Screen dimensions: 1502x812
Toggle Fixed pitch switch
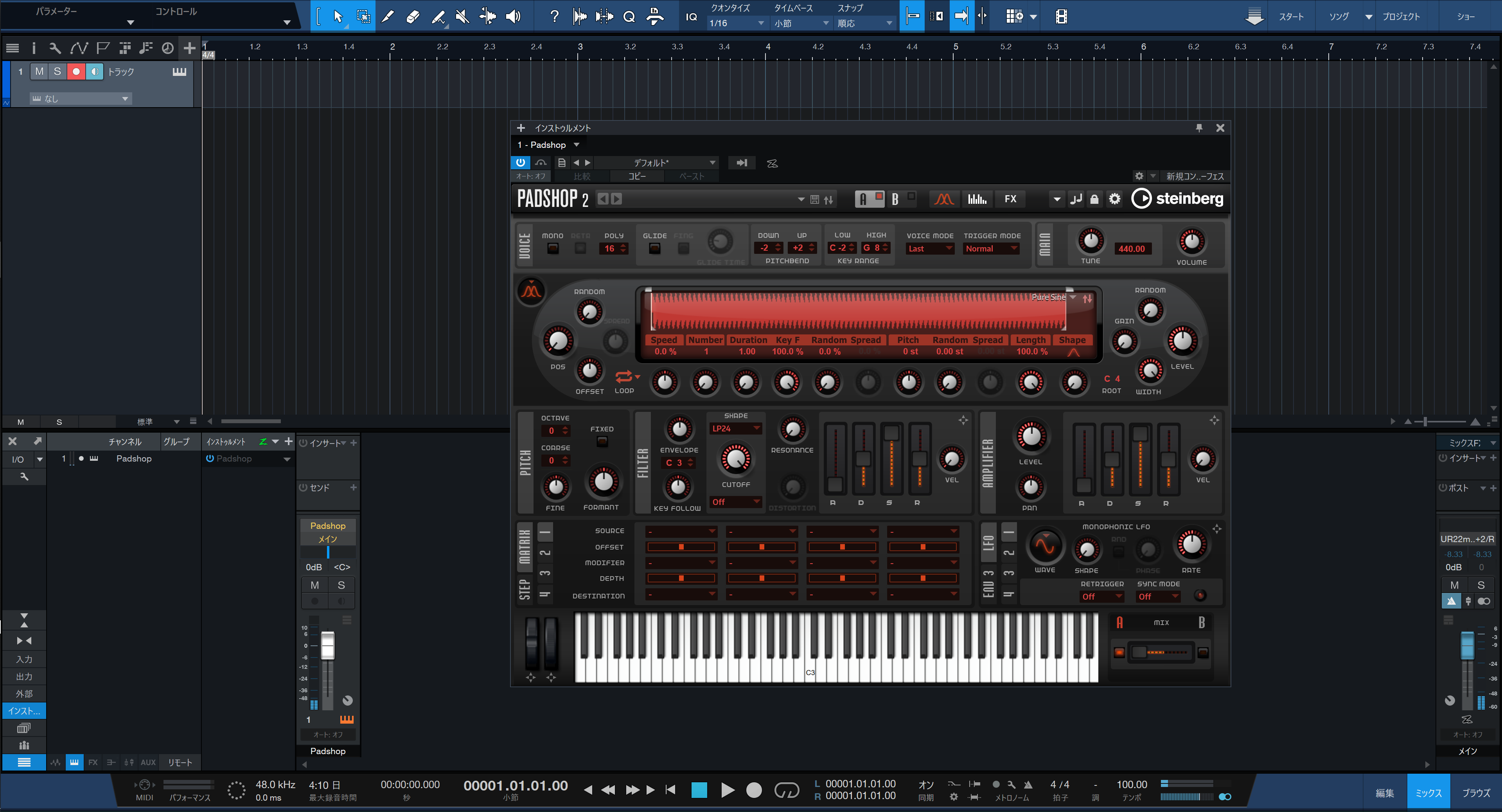602,441
